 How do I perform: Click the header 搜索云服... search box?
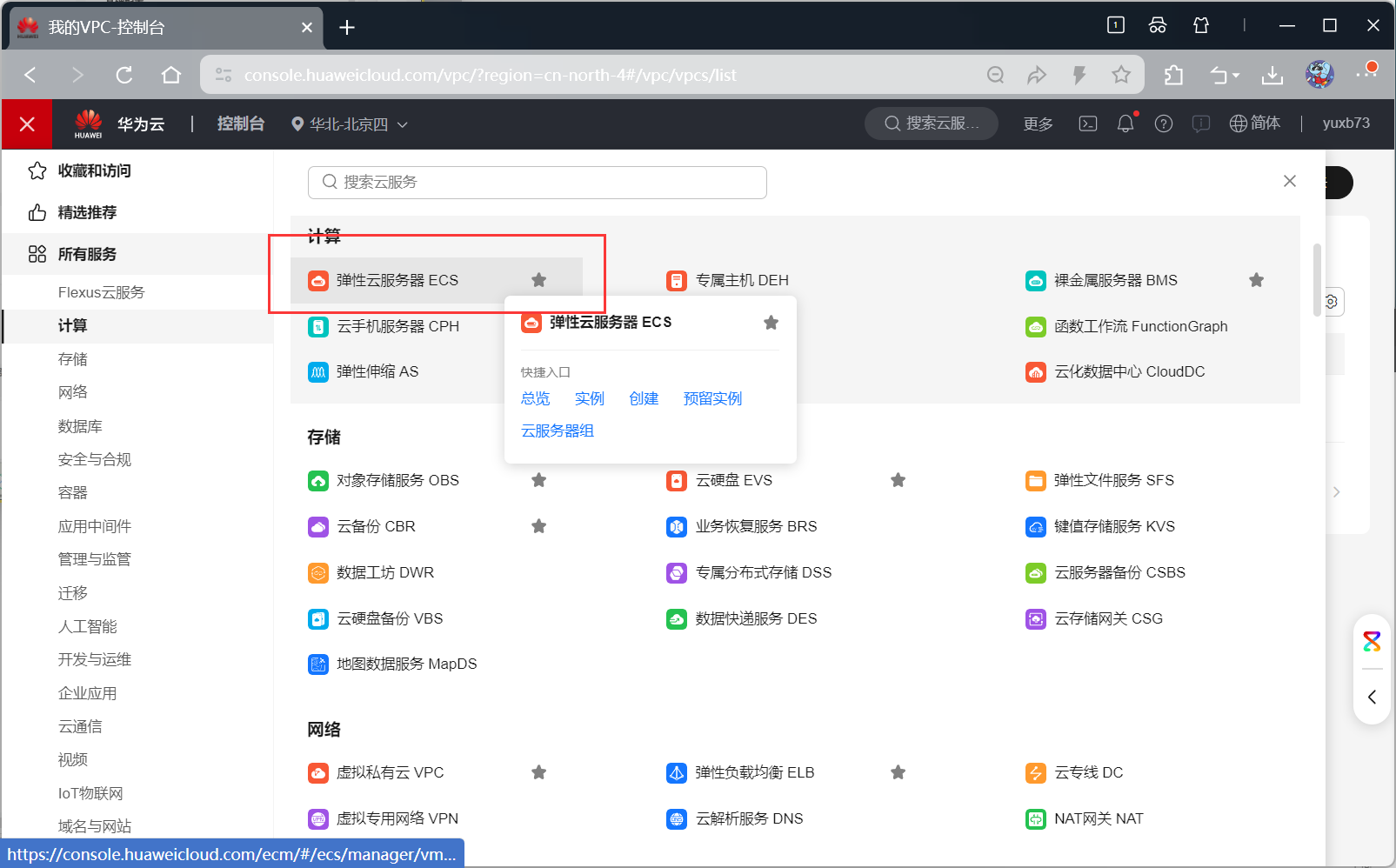coord(932,124)
